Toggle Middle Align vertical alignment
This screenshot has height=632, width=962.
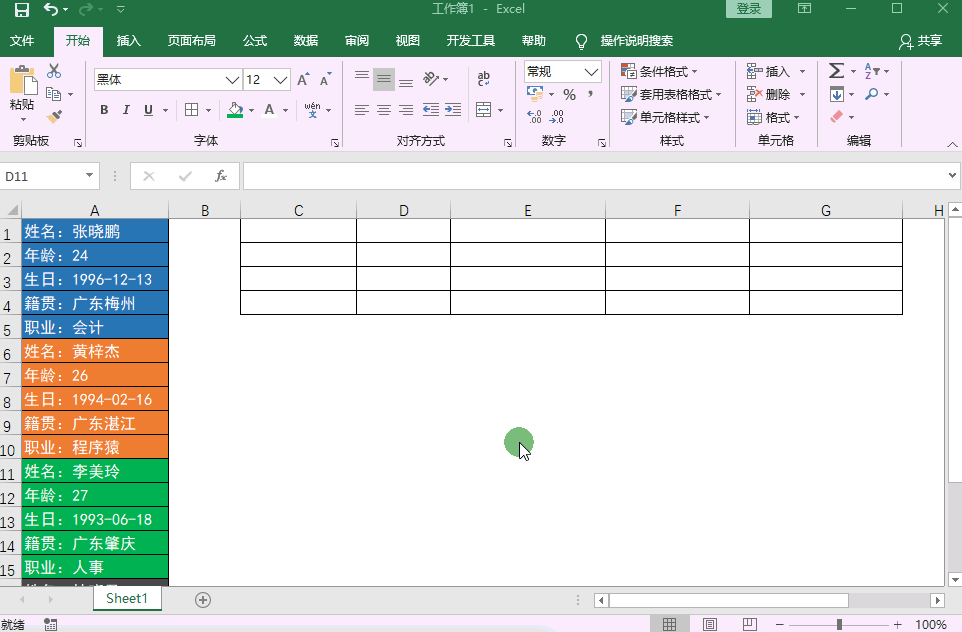(x=384, y=79)
